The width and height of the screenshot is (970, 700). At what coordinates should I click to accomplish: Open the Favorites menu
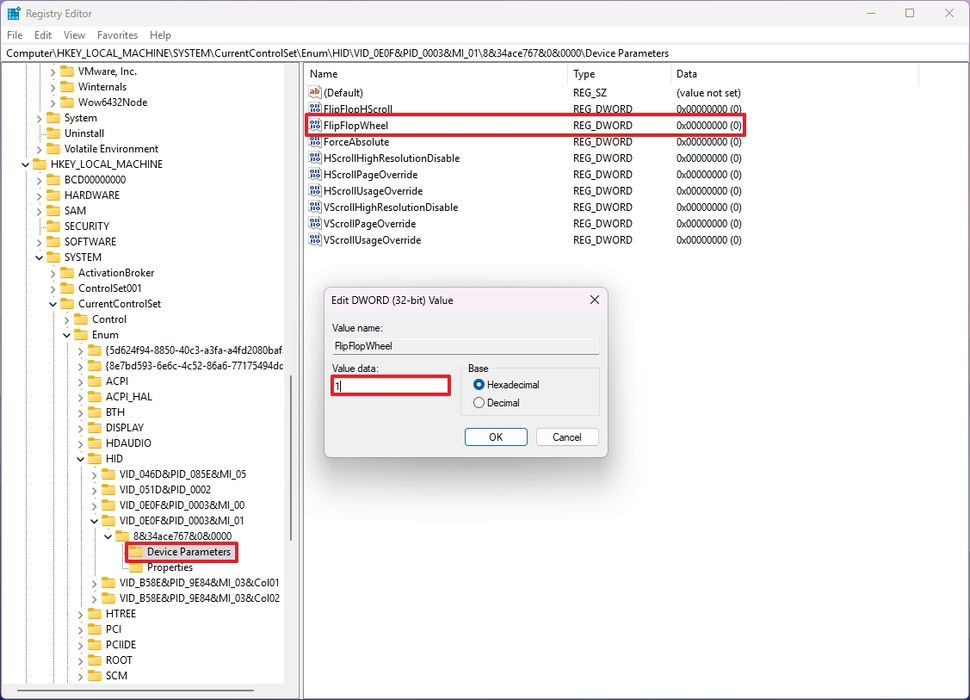[117, 34]
